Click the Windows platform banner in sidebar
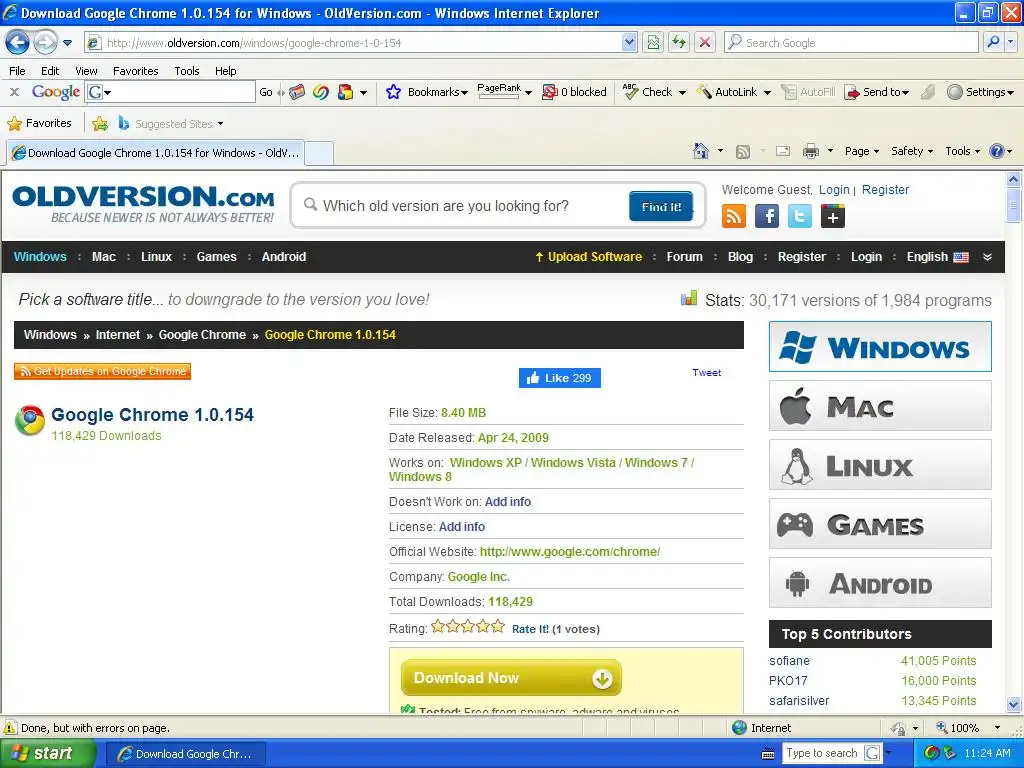1024x768 pixels. 880,347
